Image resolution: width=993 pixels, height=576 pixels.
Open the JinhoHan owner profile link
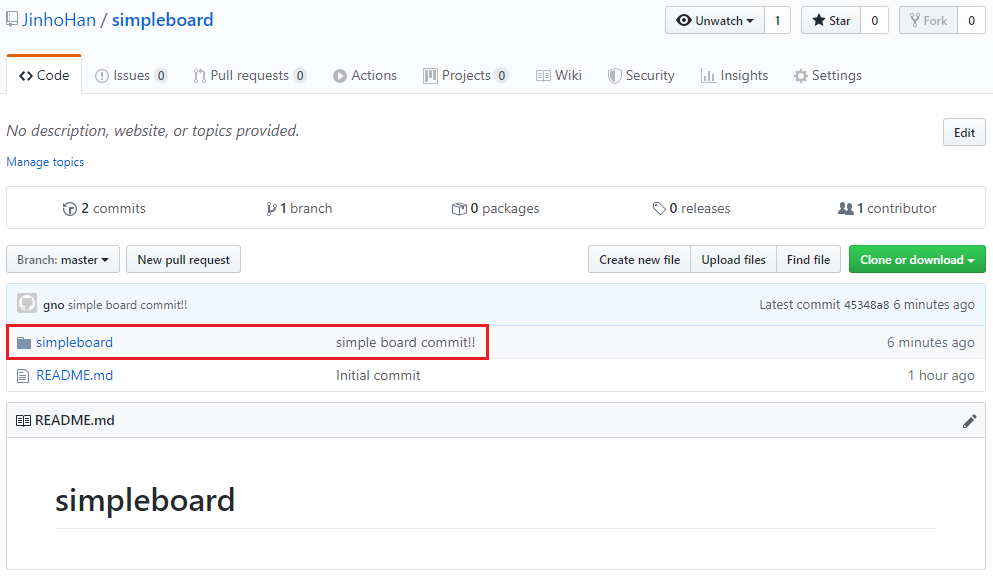59,20
